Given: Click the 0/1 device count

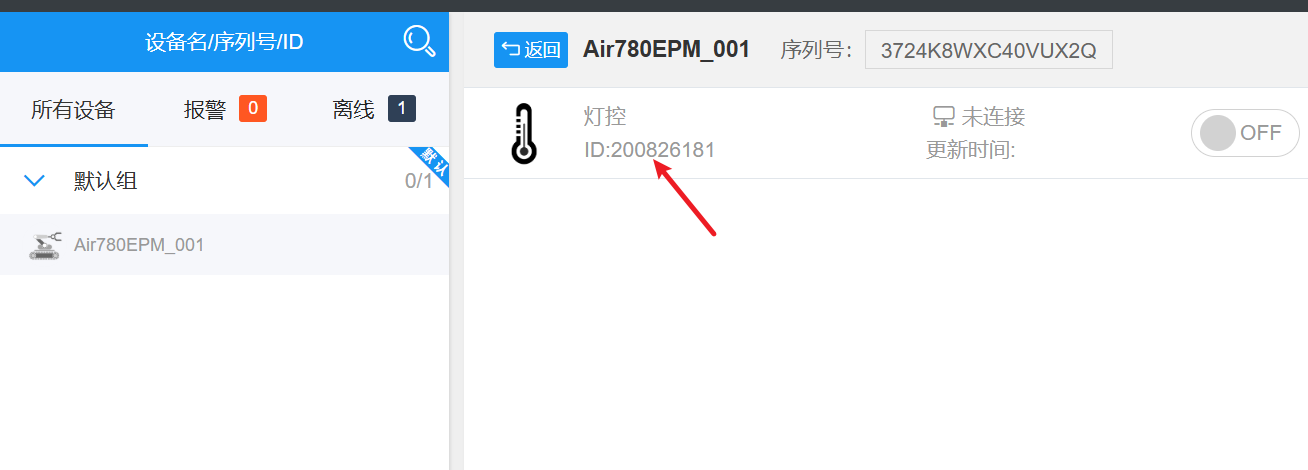Looking at the screenshot, I should 419,181.
